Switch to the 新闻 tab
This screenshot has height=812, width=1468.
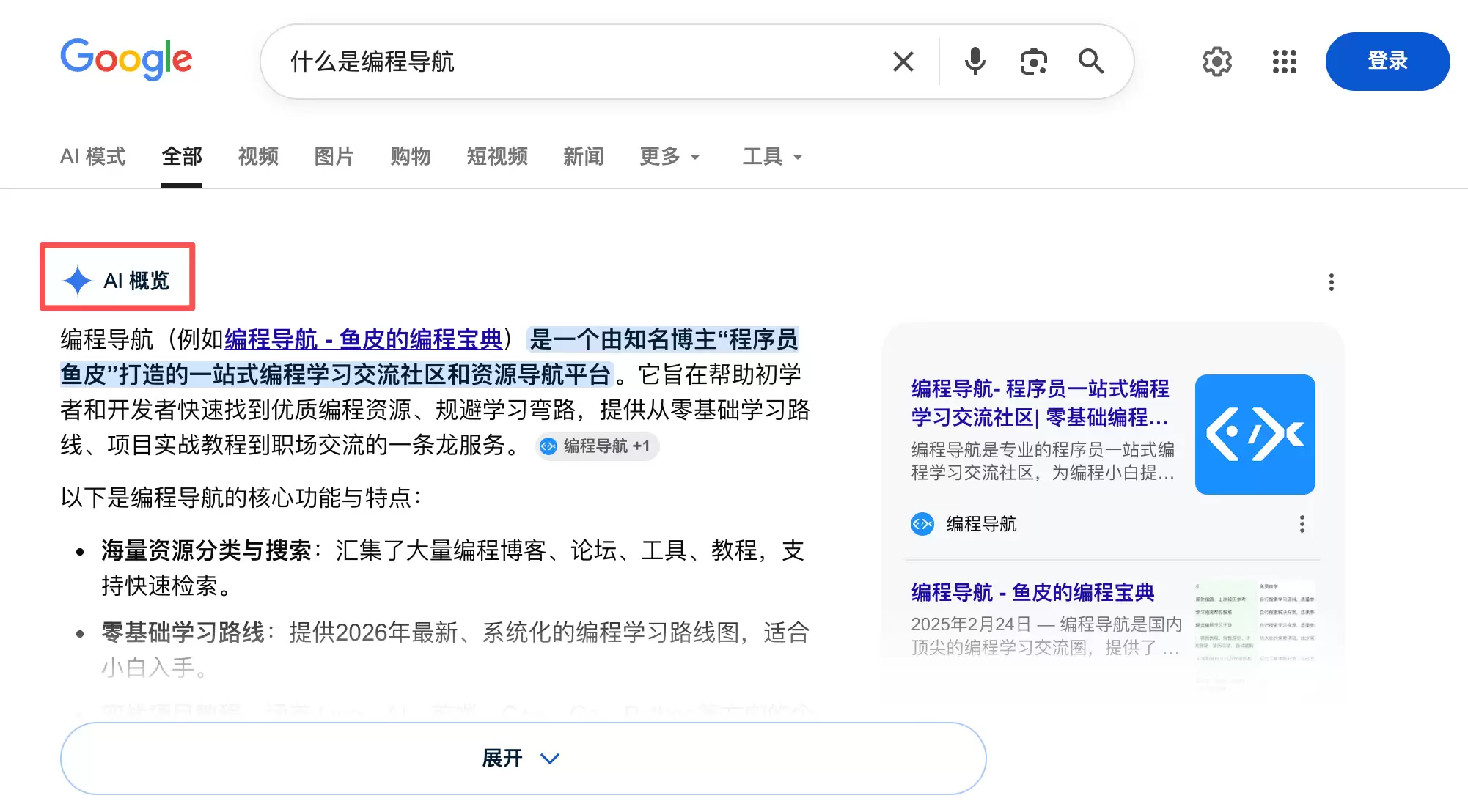point(584,156)
